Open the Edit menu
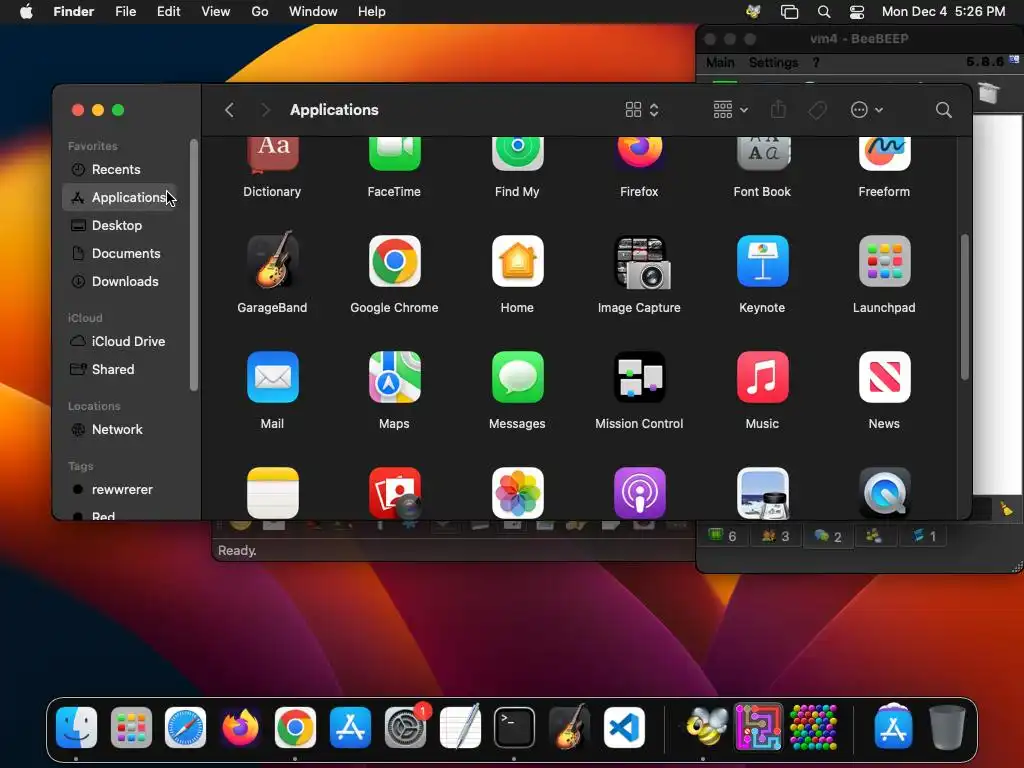The height and width of the screenshot is (768, 1024). [168, 12]
